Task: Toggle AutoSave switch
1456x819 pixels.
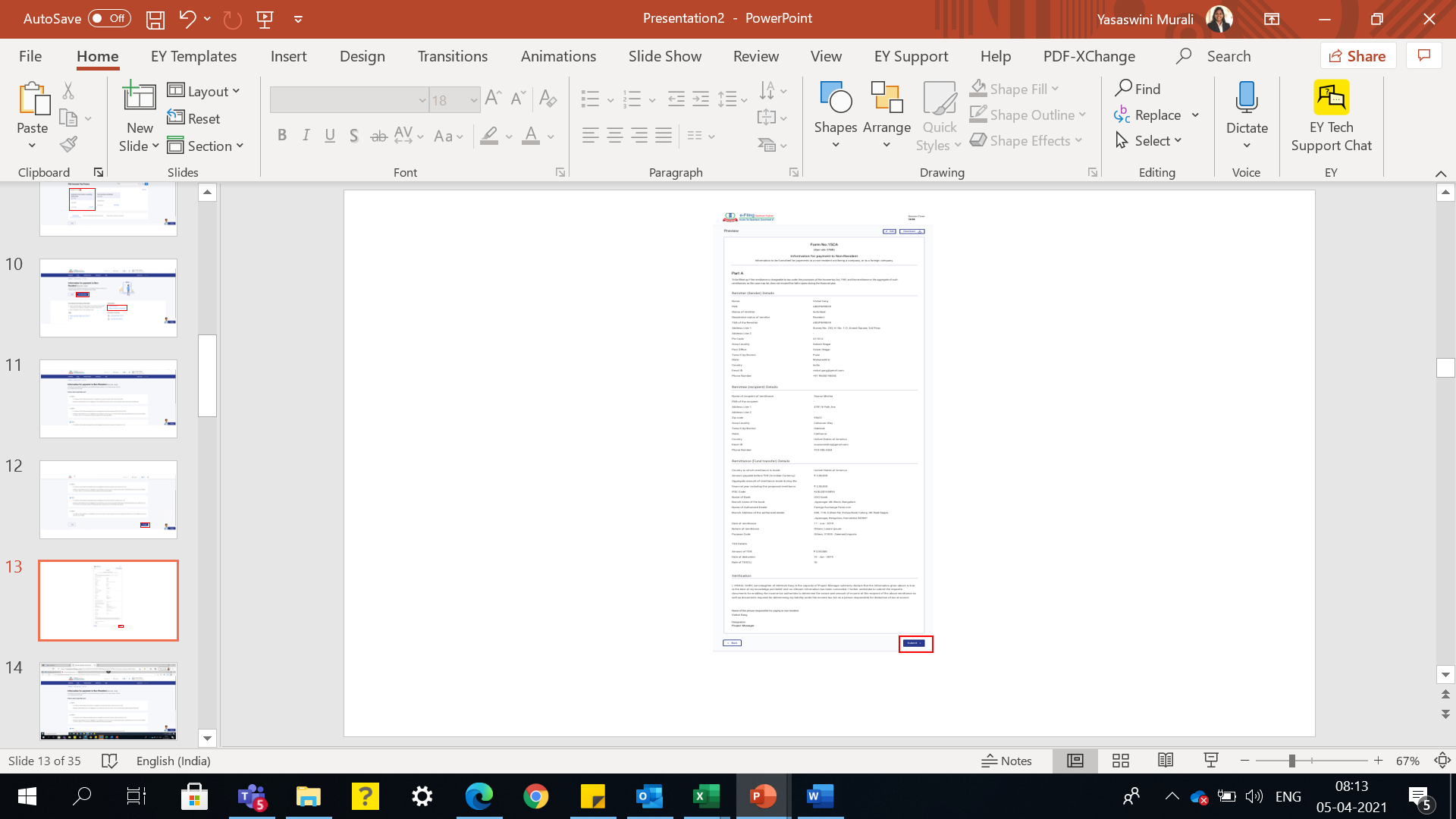Action: (109, 18)
